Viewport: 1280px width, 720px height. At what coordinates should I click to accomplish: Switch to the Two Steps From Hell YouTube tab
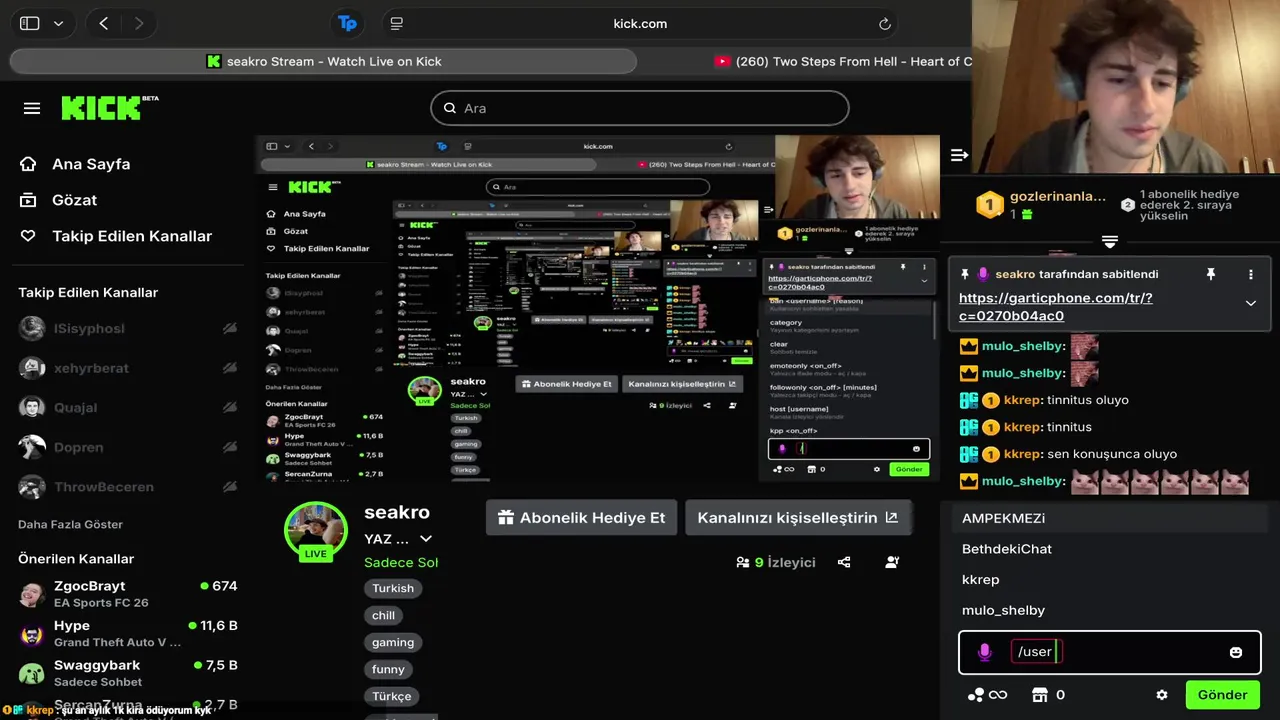[843, 61]
